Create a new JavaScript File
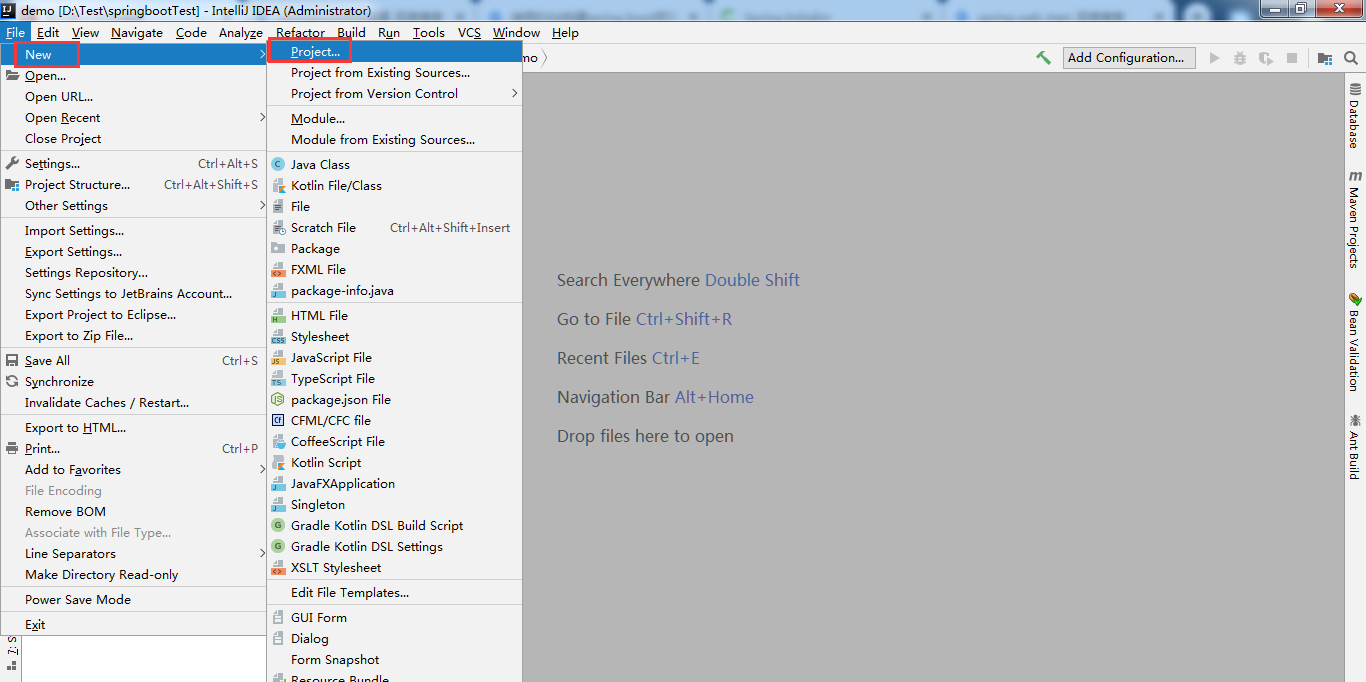 [x=394, y=357]
